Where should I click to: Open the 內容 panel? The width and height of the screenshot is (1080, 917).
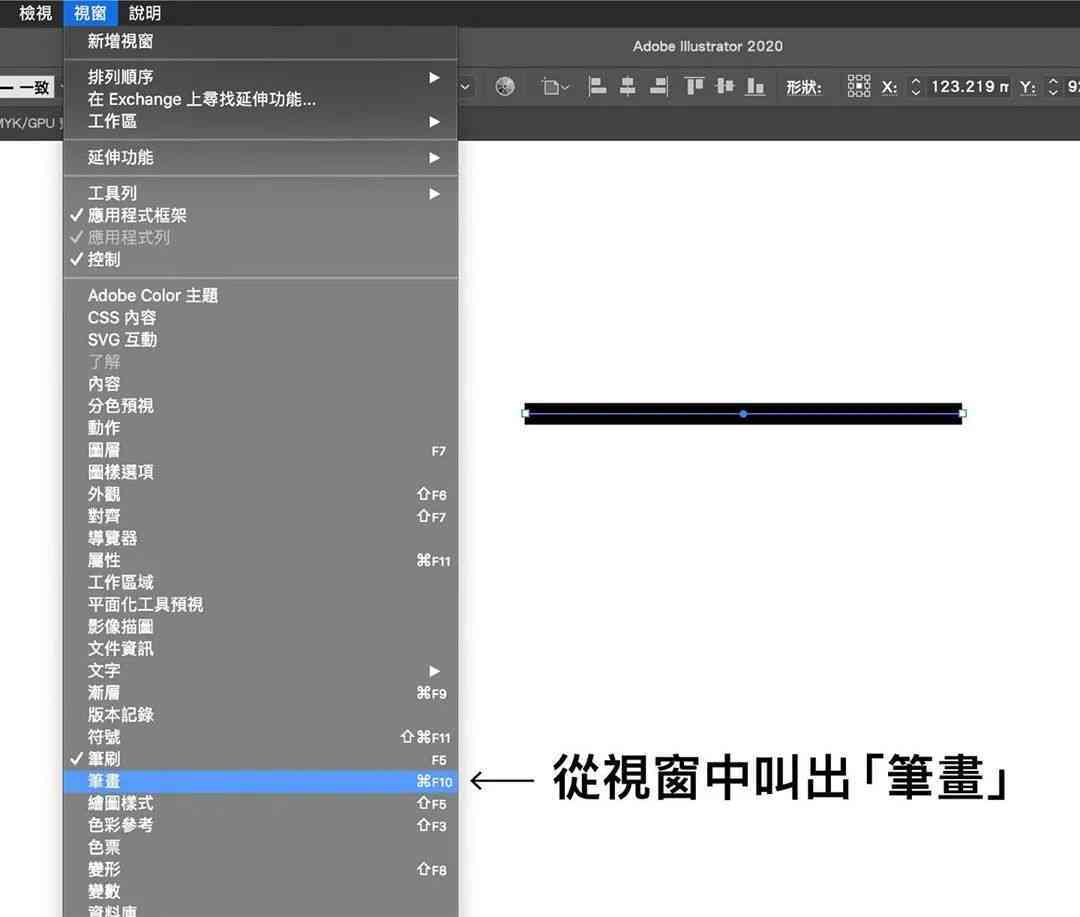(x=260, y=384)
